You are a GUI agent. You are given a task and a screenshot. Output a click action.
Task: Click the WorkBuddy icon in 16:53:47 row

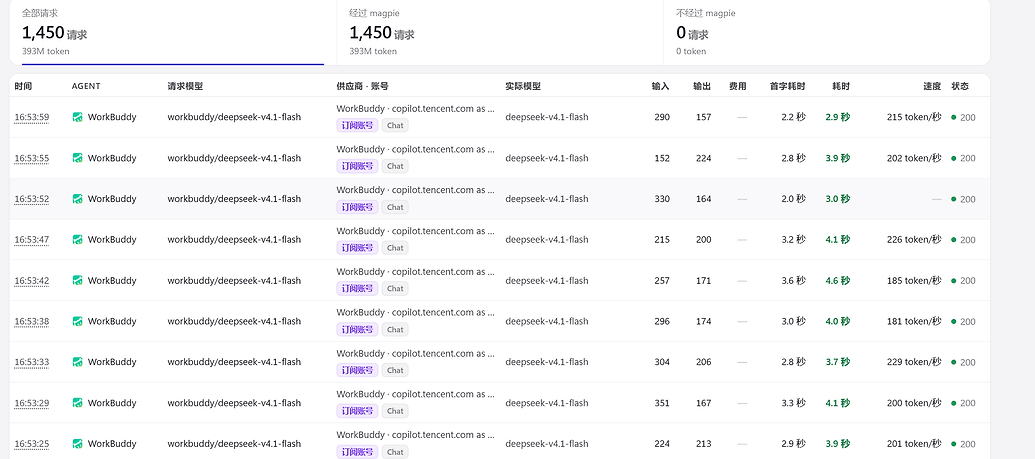(77, 240)
